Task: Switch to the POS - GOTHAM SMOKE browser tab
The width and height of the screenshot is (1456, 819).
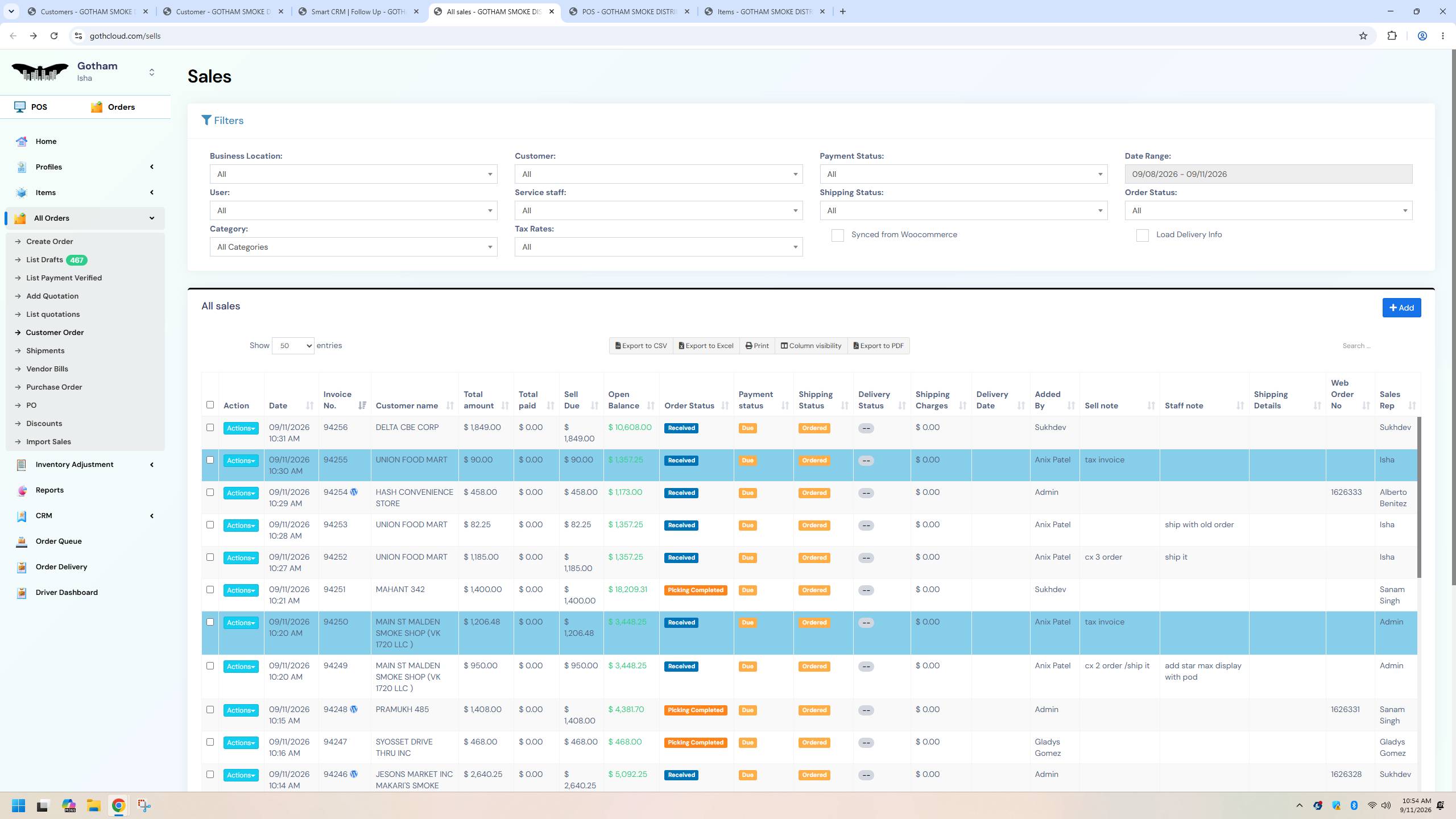Action: pyautogui.click(x=628, y=11)
